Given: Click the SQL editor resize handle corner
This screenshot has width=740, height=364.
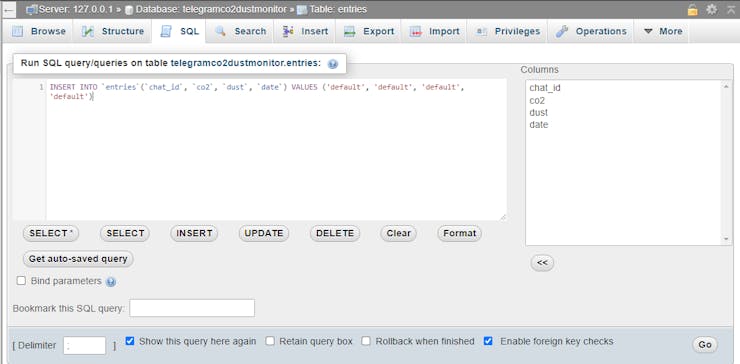Looking at the screenshot, I should 503,217.
